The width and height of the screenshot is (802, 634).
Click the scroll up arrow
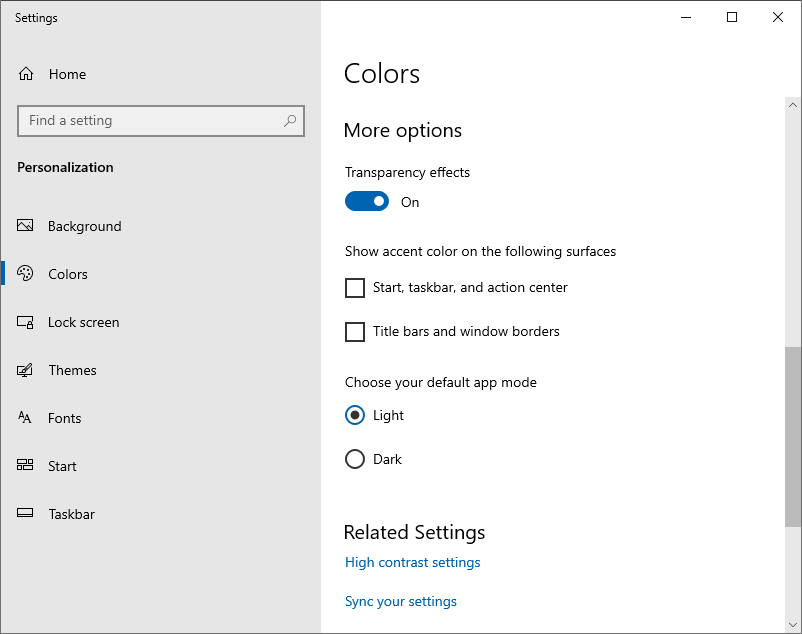click(x=793, y=105)
